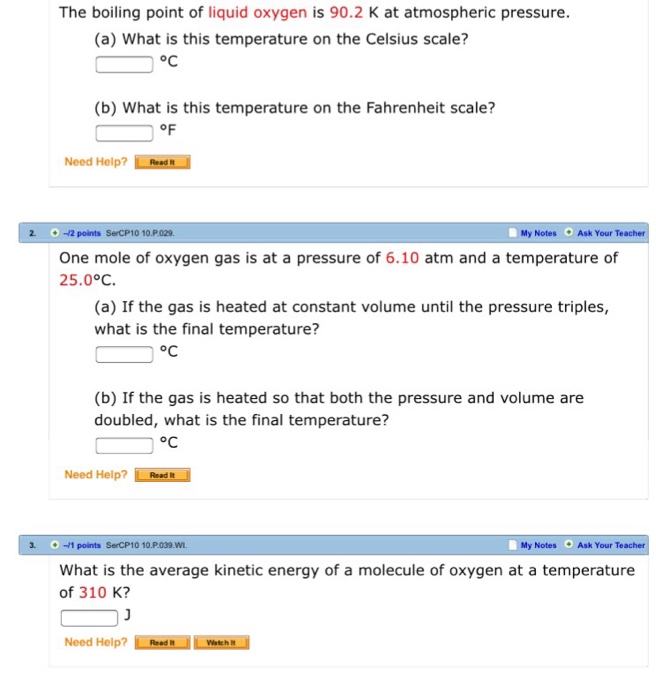656x700 pixels.
Task: Click Read It button for question 3
Action: [162, 642]
